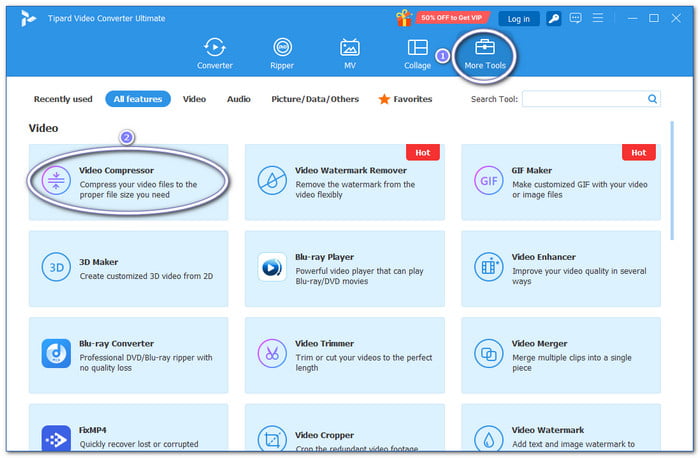Viewport: 700px width, 458px height.
Task: Open the Blu-ray Player title
Action: tap(325, 257)
